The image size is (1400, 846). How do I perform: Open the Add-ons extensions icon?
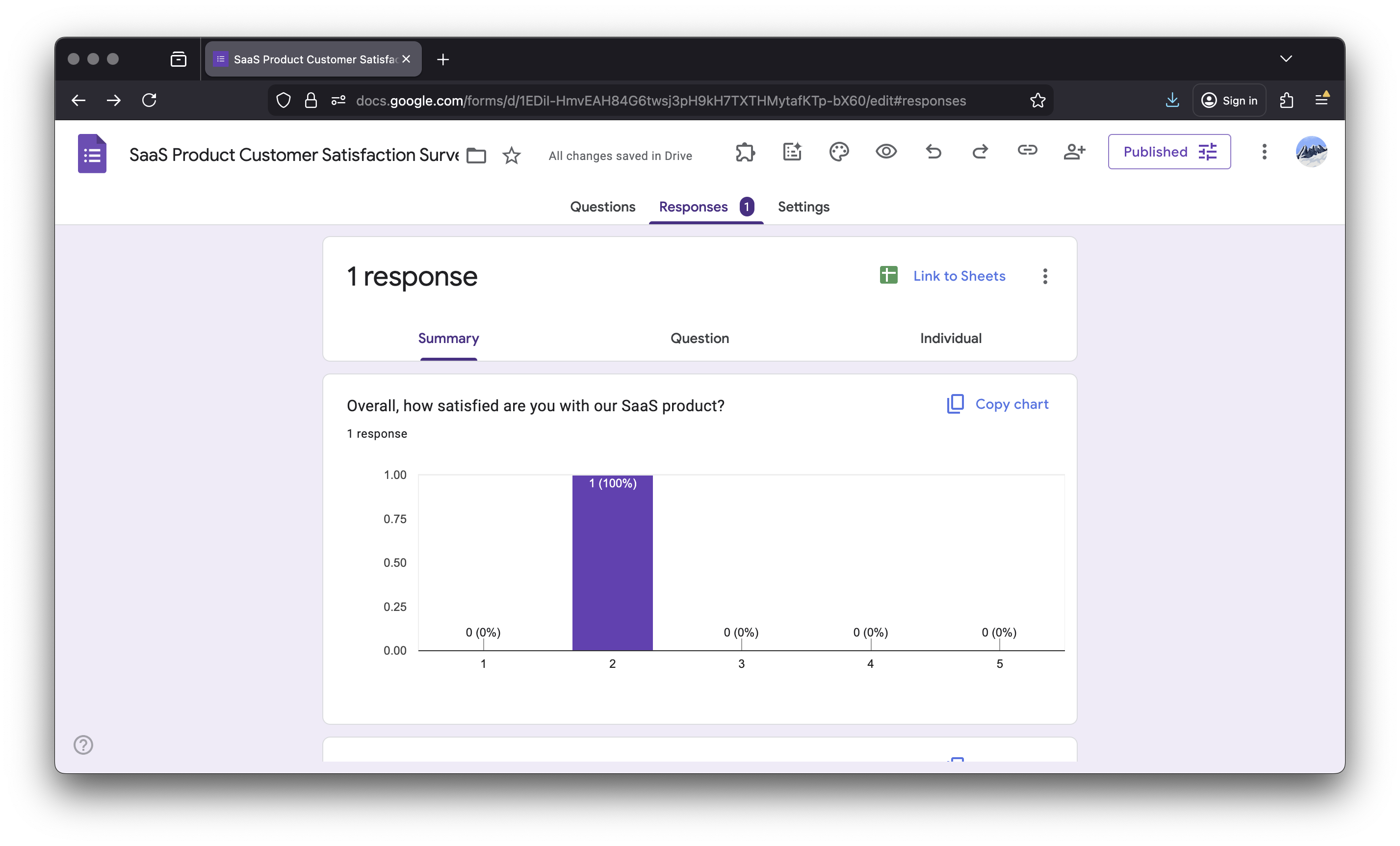(745, 152)
